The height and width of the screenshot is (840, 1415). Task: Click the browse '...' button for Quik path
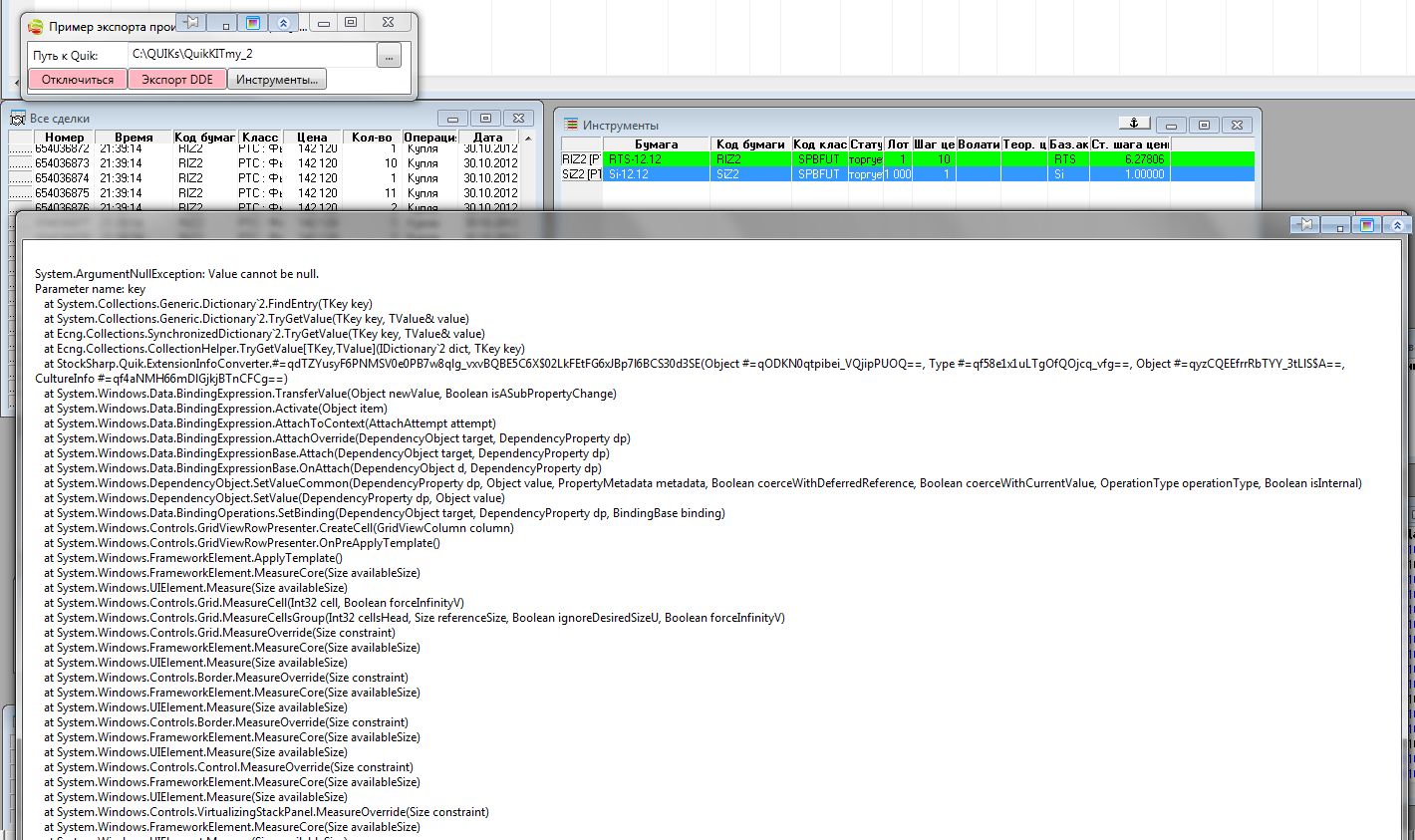click(389, 57)
